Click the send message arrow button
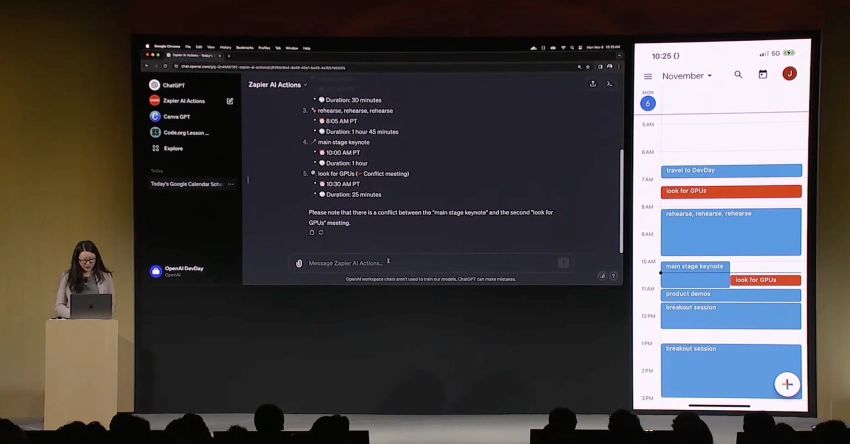The image size is (850, 444). click(x=563, y=263)
